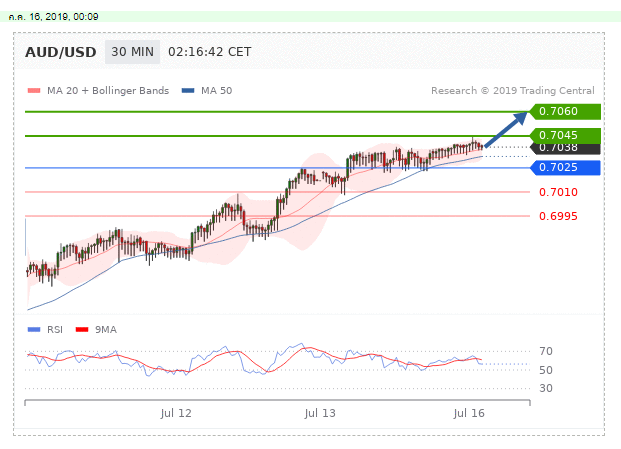
Task: Click the AUD/USD pair title
Action: point(61,52)
